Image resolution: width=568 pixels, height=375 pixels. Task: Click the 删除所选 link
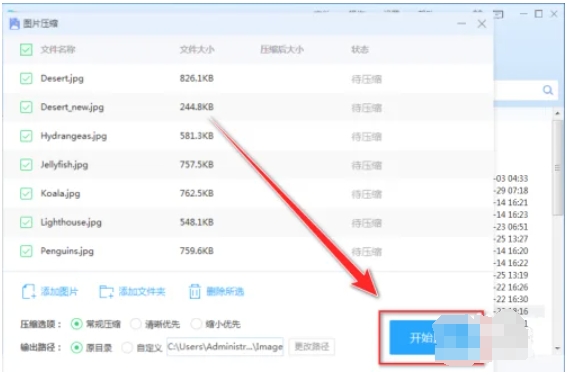coord(225,291)
